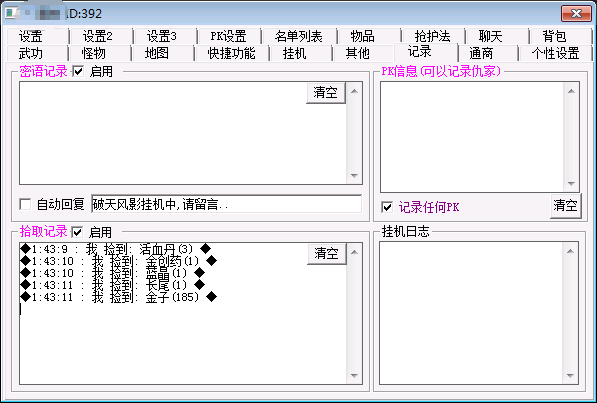Clear the 密语记录 log with 清空
Viewport: 597px width, 403px height.
(326, 92)
